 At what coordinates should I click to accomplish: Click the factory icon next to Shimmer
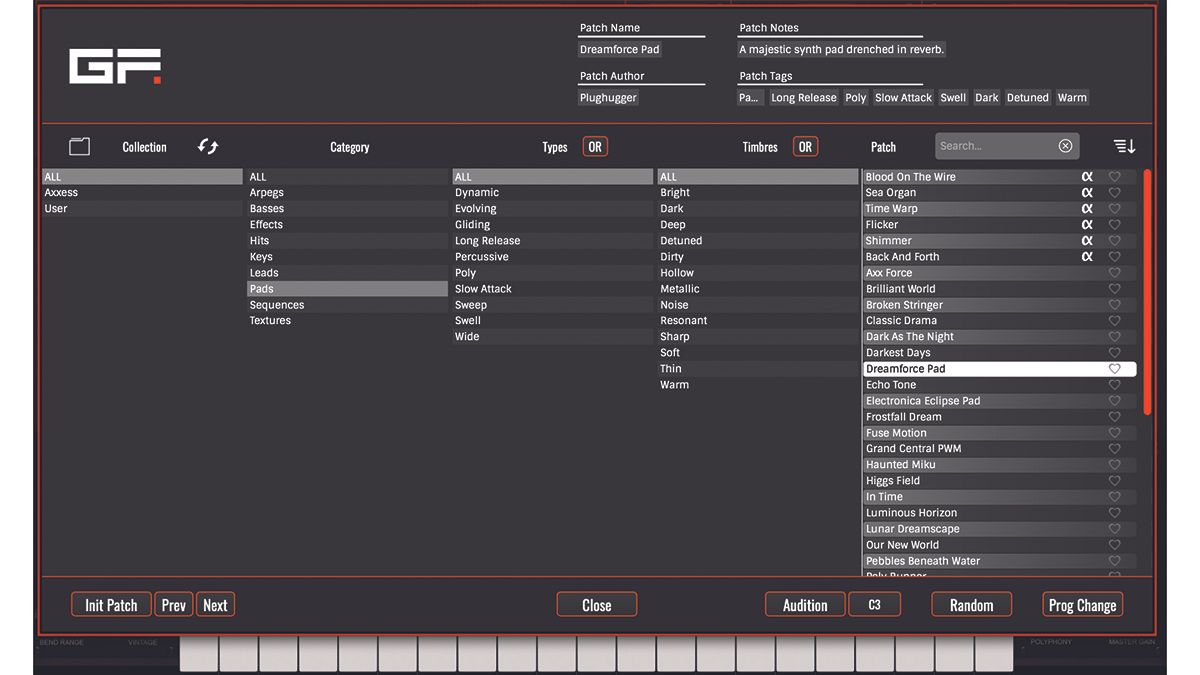click(x=1087, y=240)
